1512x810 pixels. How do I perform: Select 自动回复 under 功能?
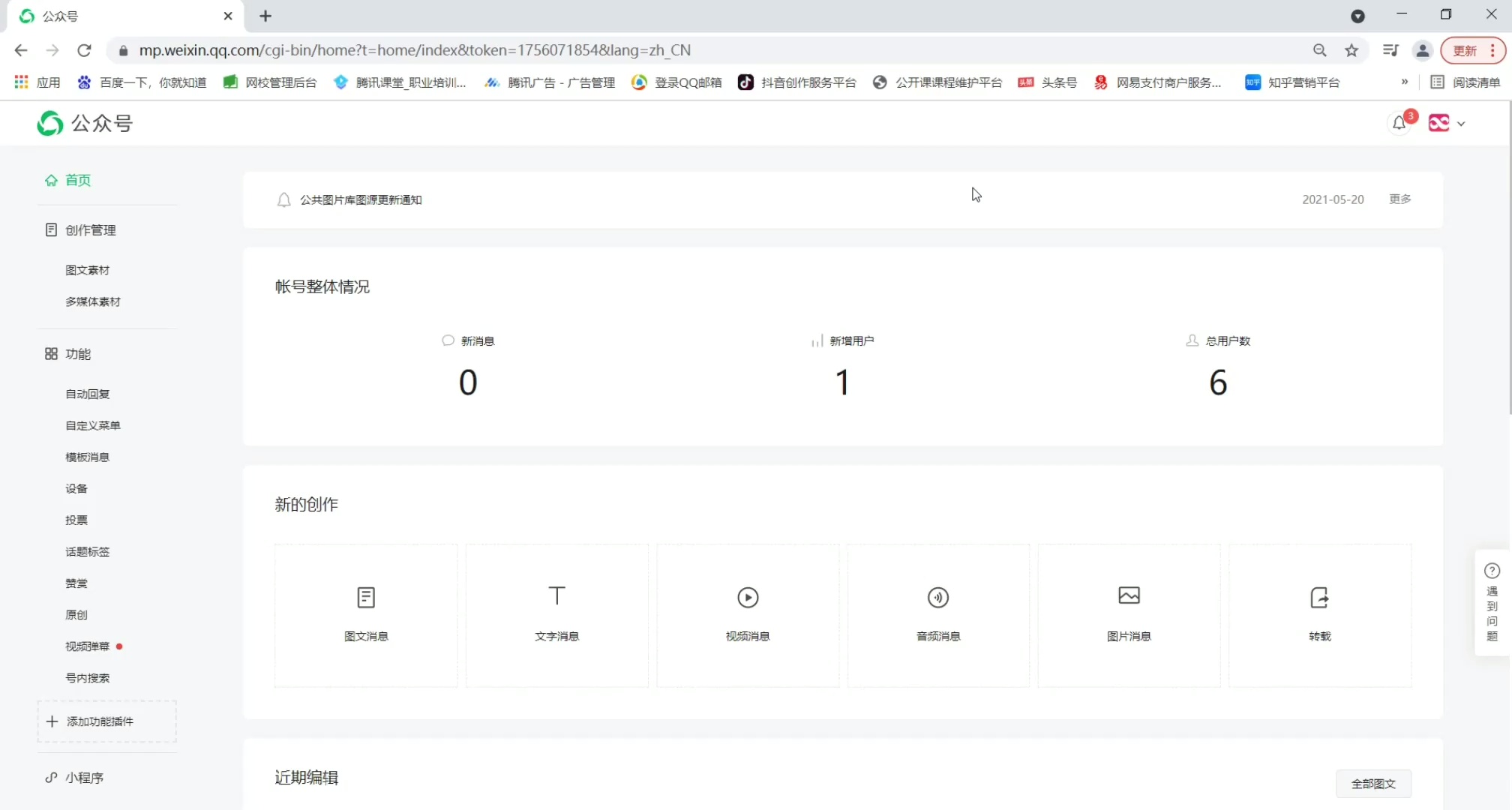click(88, 394)
